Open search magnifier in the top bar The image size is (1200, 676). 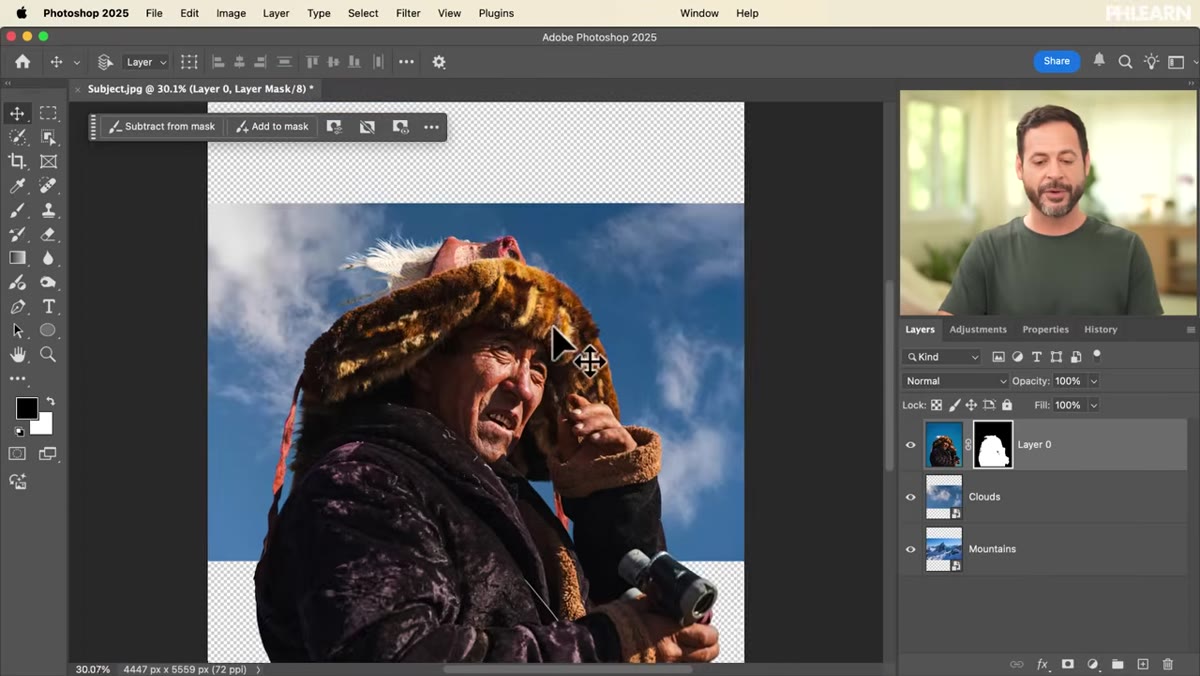1125,62
